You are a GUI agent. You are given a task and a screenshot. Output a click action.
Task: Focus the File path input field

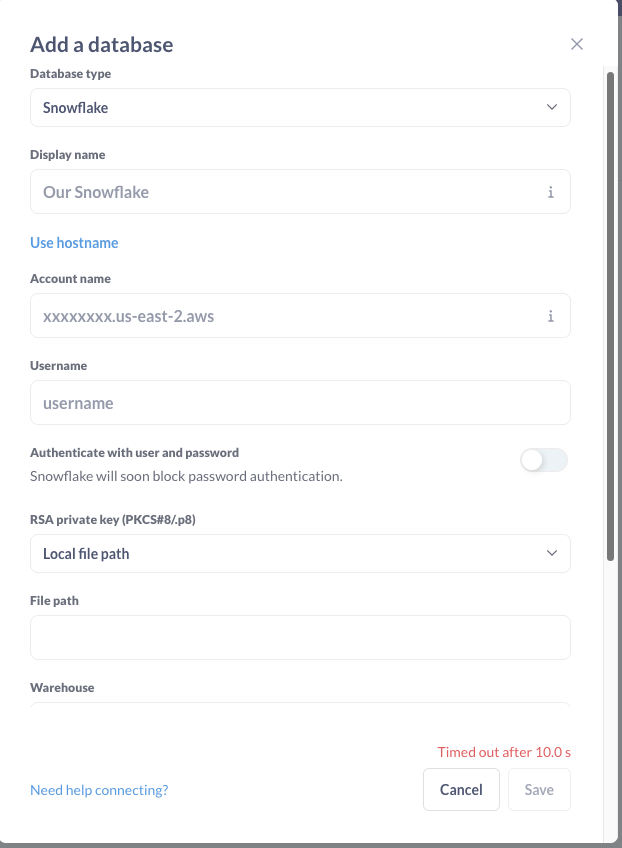(300, 637)
